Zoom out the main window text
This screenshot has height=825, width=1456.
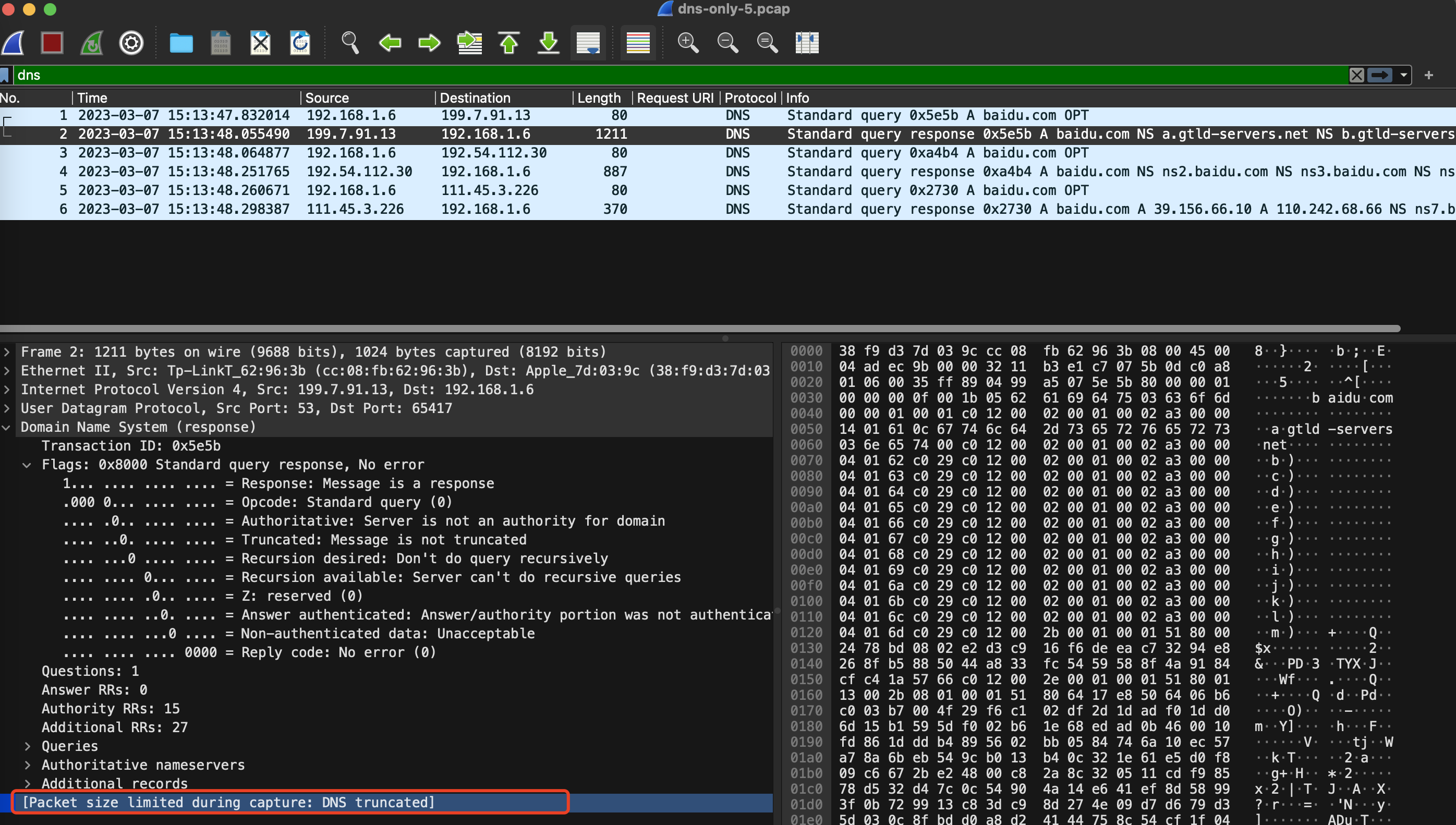[727, 42]
